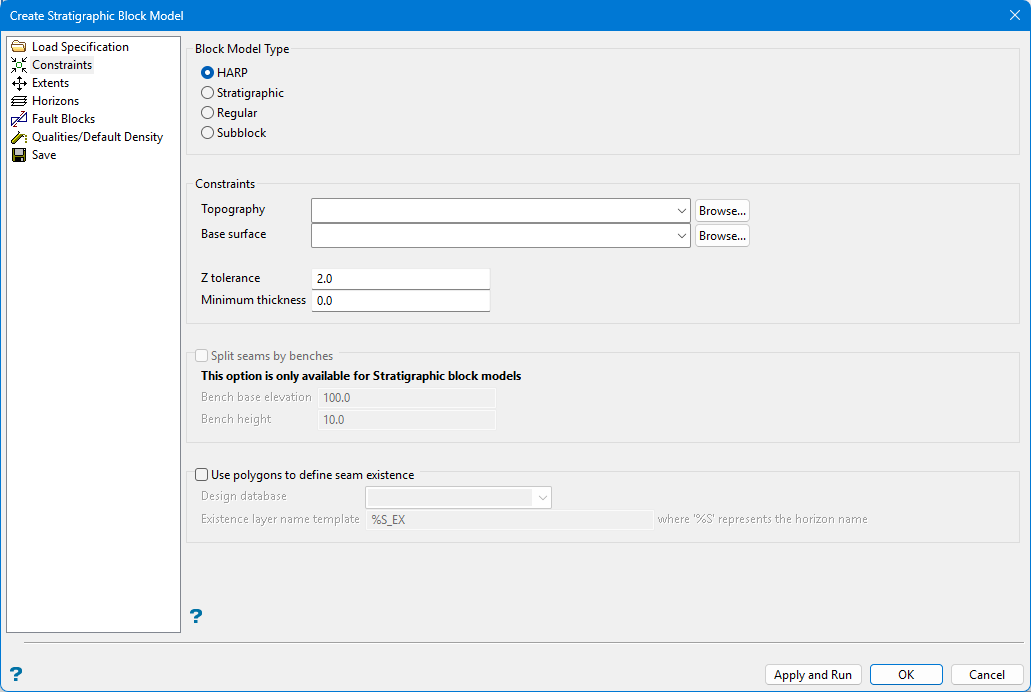The height and width of the screenshot is (692, 1031).
Task: Open the Base surface dropdown
Action: 682,236
